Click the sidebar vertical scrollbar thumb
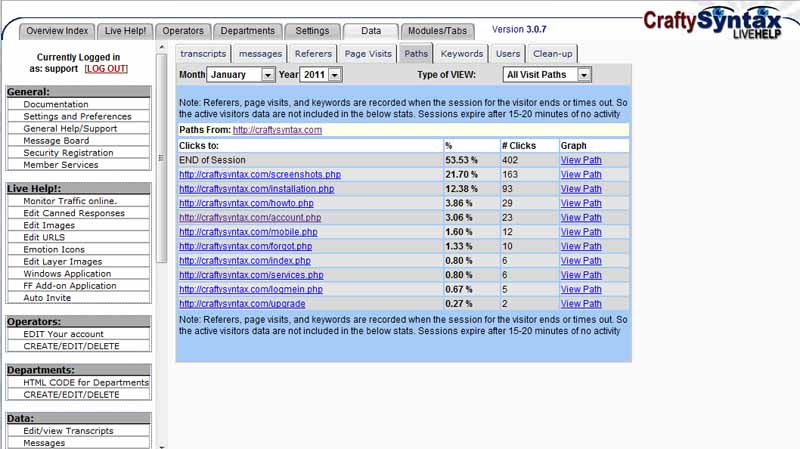The height and width of the screenshot is (449, 800). tap(162, 158)
